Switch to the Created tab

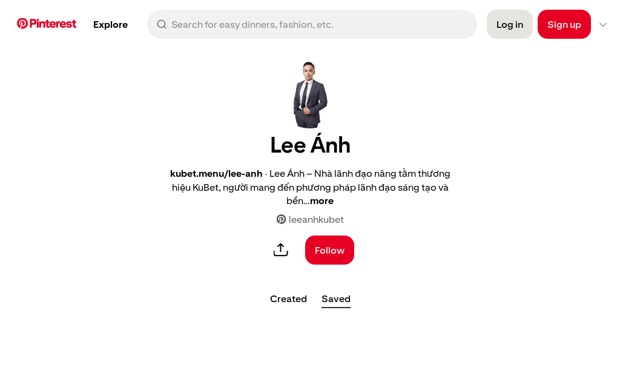click(x=288, y=299)
